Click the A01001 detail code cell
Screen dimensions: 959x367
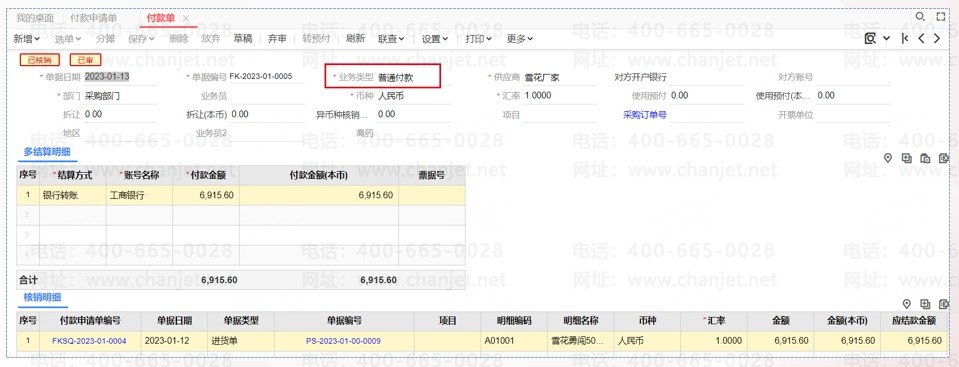513,341
